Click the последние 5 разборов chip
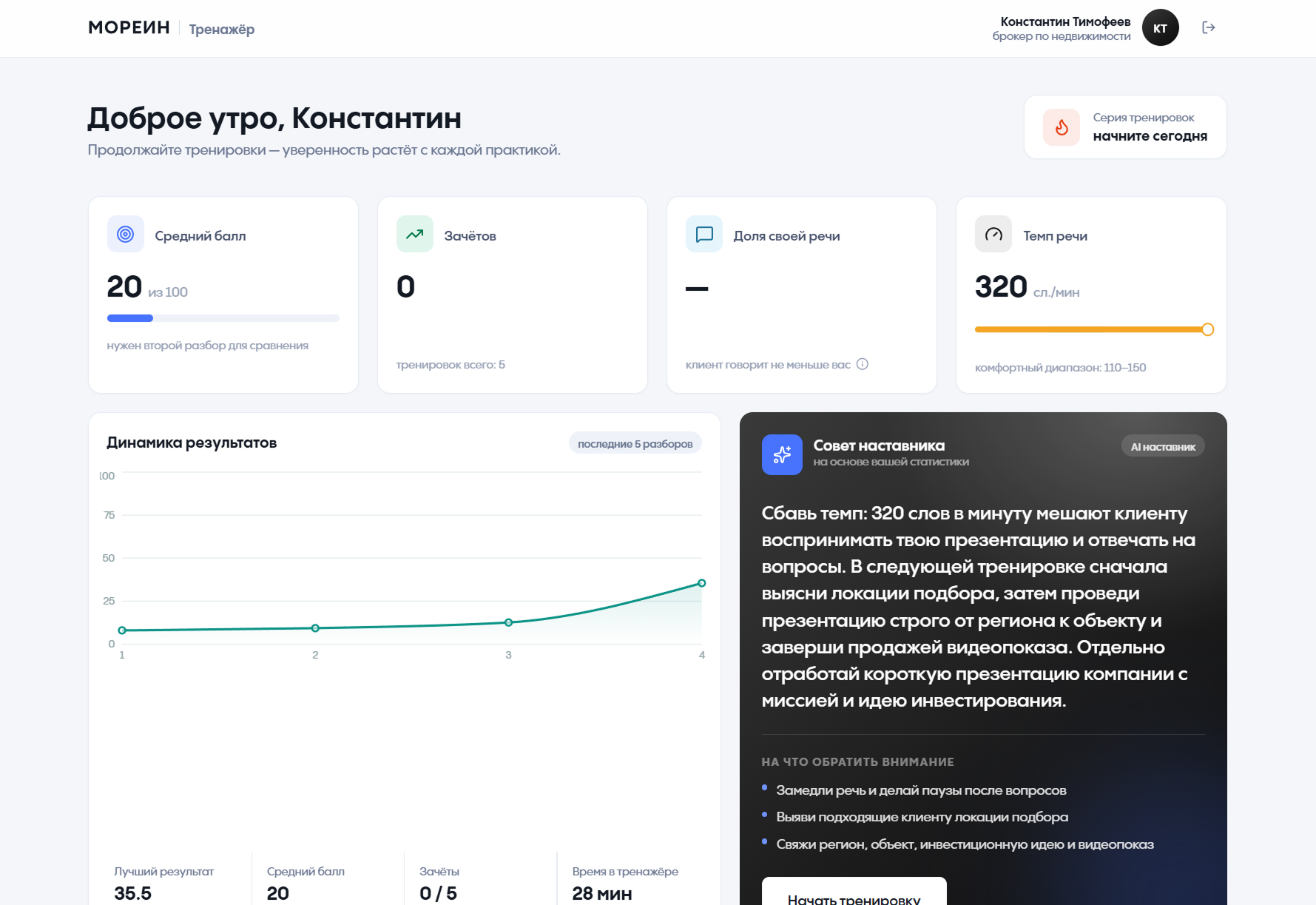The image size is (1316, 905). (x=635, y=443)
